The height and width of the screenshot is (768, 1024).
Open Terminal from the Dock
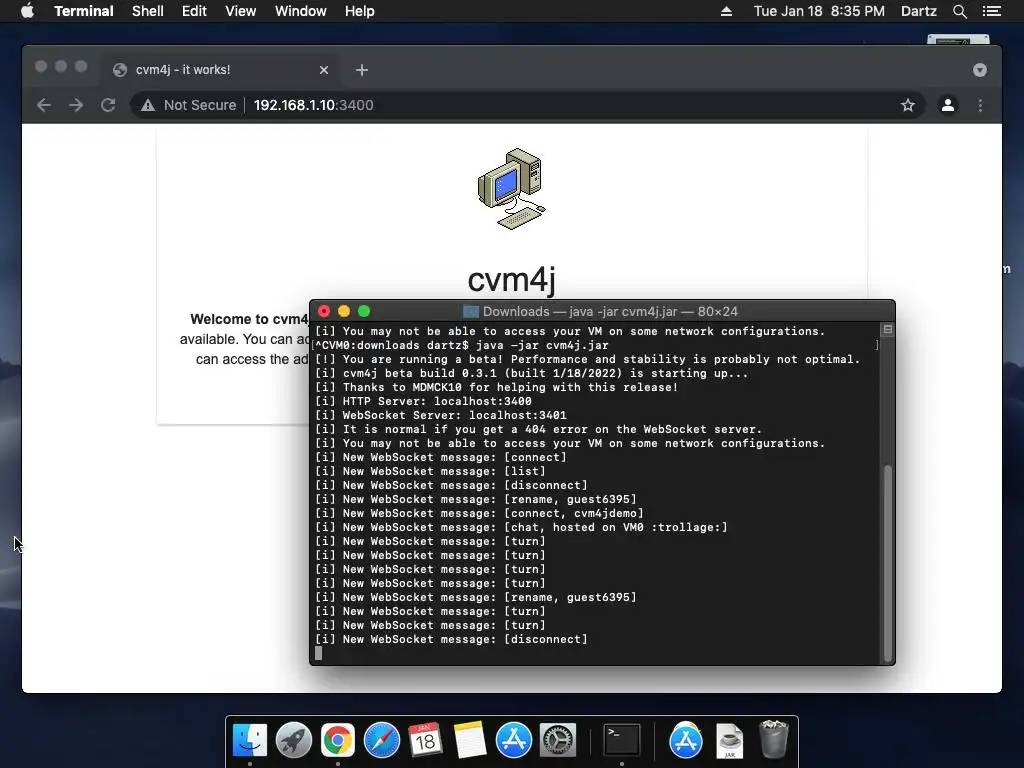point(622,740)
